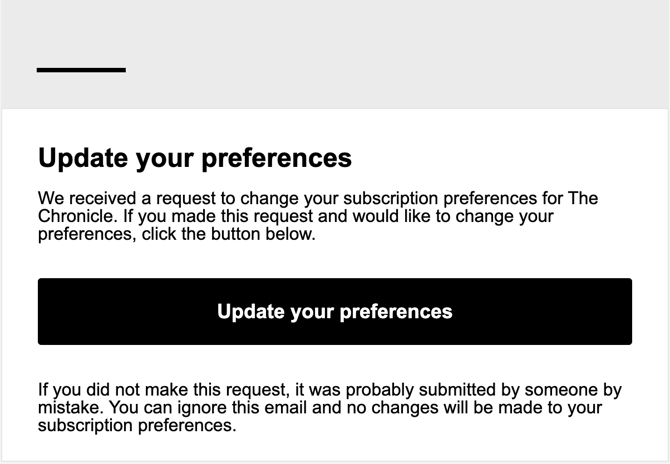Viewport: 670px width, 464px height.
Task: Click the word Update inside the black button
Action: coord(251,311)
